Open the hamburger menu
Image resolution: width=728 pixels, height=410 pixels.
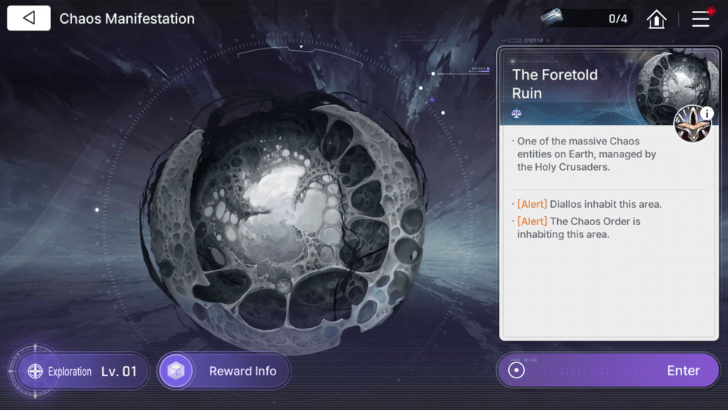(701, 19)
